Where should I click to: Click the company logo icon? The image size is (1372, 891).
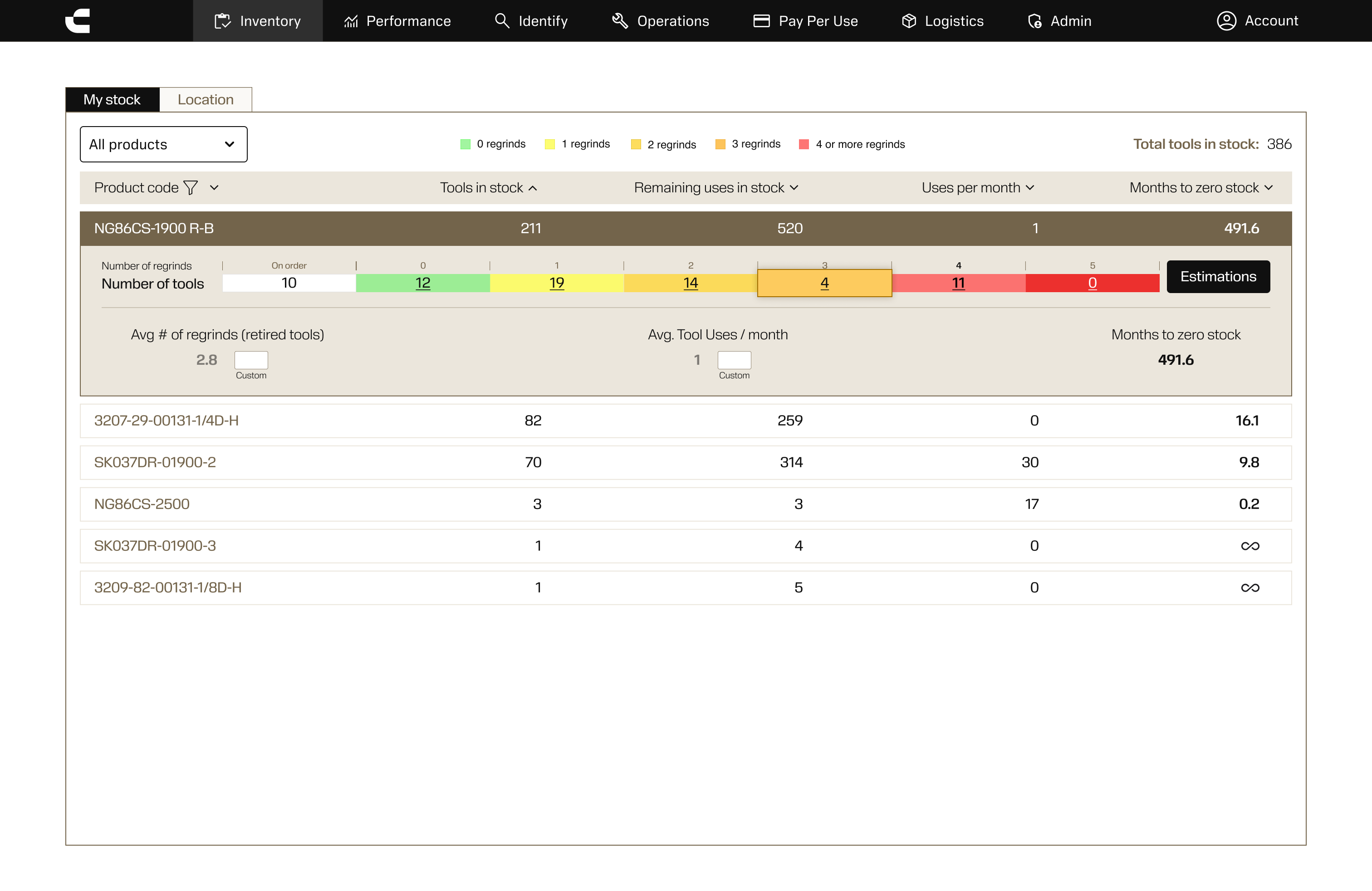pos(78,21)
